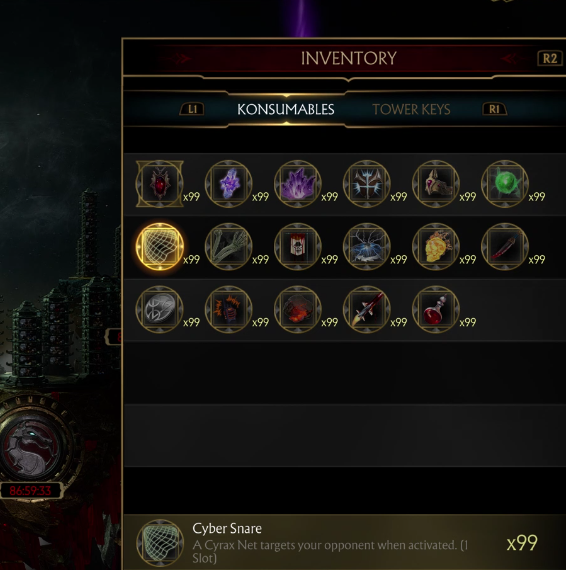Choose the green orb konsumable
This screenshot has width=566, height=570.
coord(505,184)
